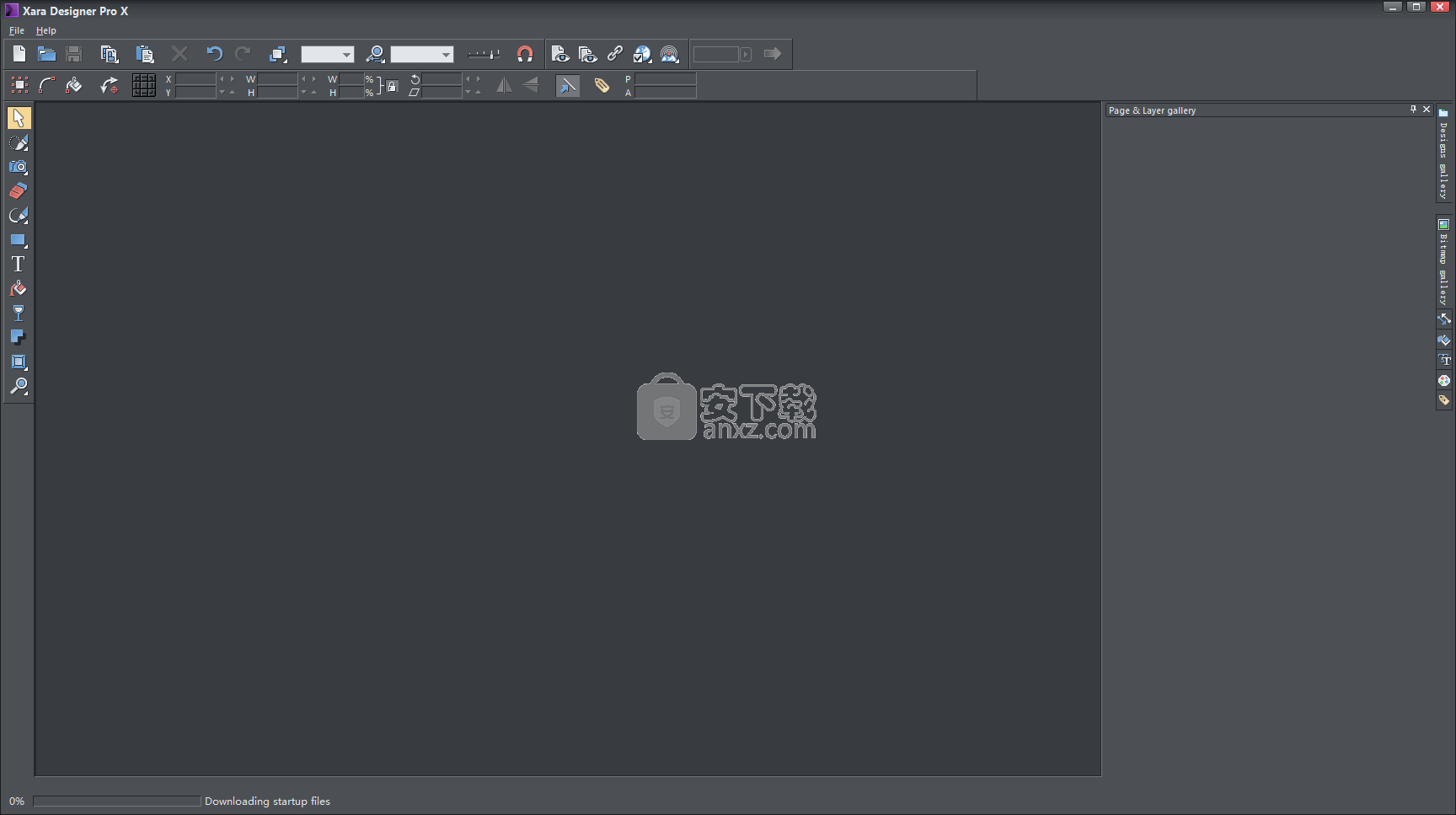
Task: Toggle show selection bounds handles
Action: [19, 84]
